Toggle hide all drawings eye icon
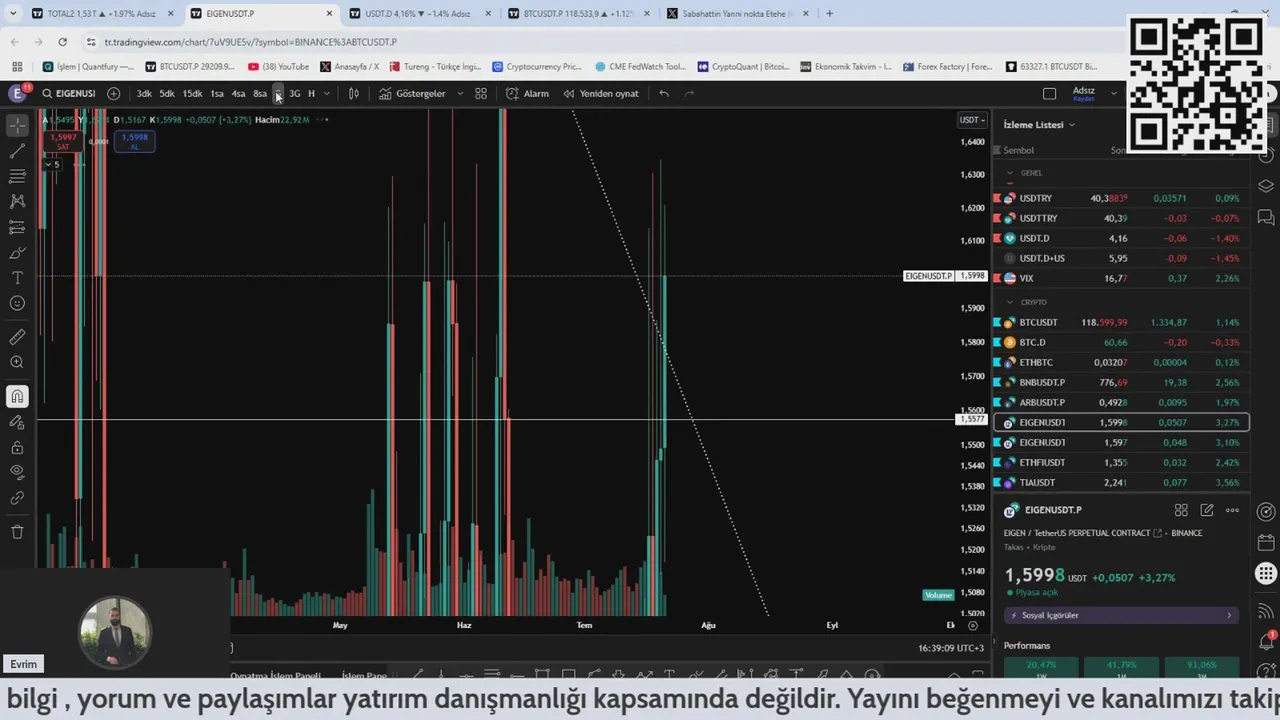 17,472
